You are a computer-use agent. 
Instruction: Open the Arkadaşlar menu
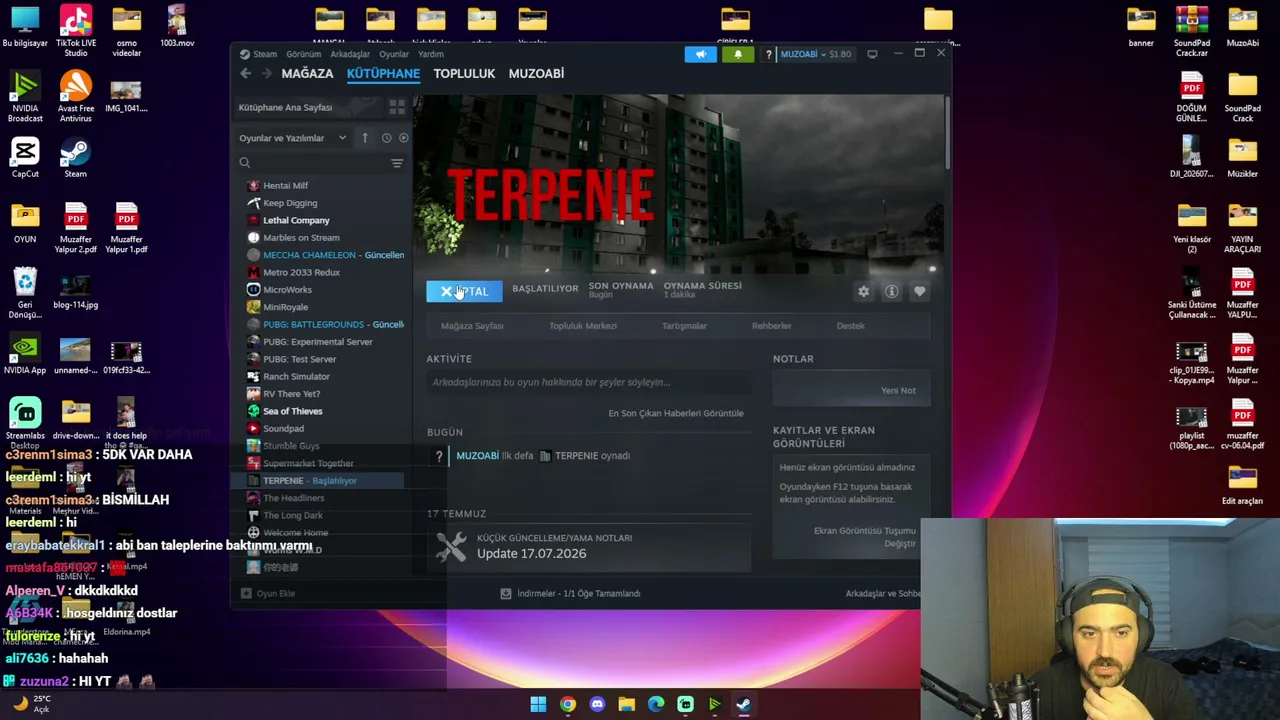tap(350, 54)
